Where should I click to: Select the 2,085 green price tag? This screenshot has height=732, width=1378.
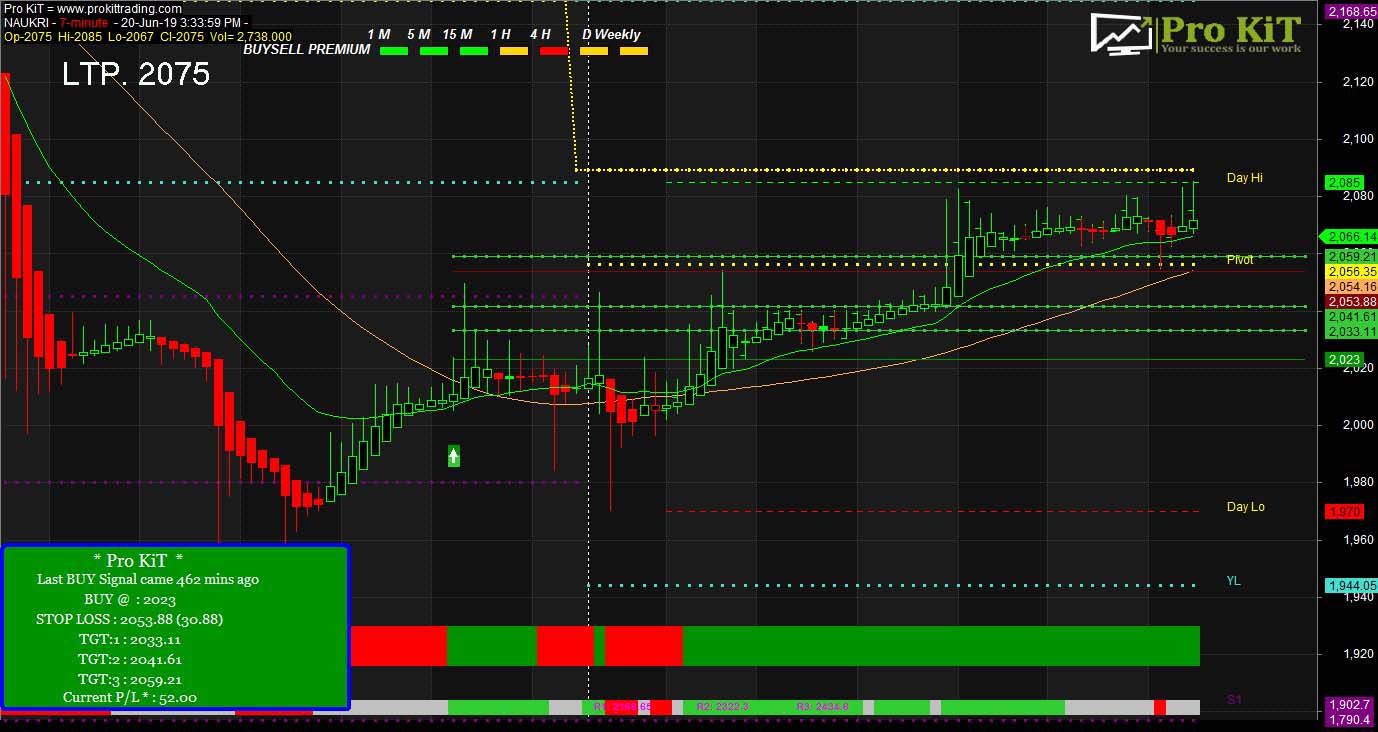[1342, 183]
